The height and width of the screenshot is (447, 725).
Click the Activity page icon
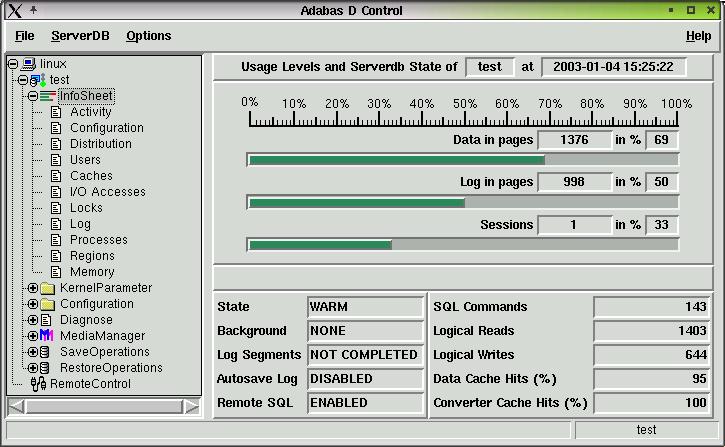pyautogui.click(x=56, y=112)
